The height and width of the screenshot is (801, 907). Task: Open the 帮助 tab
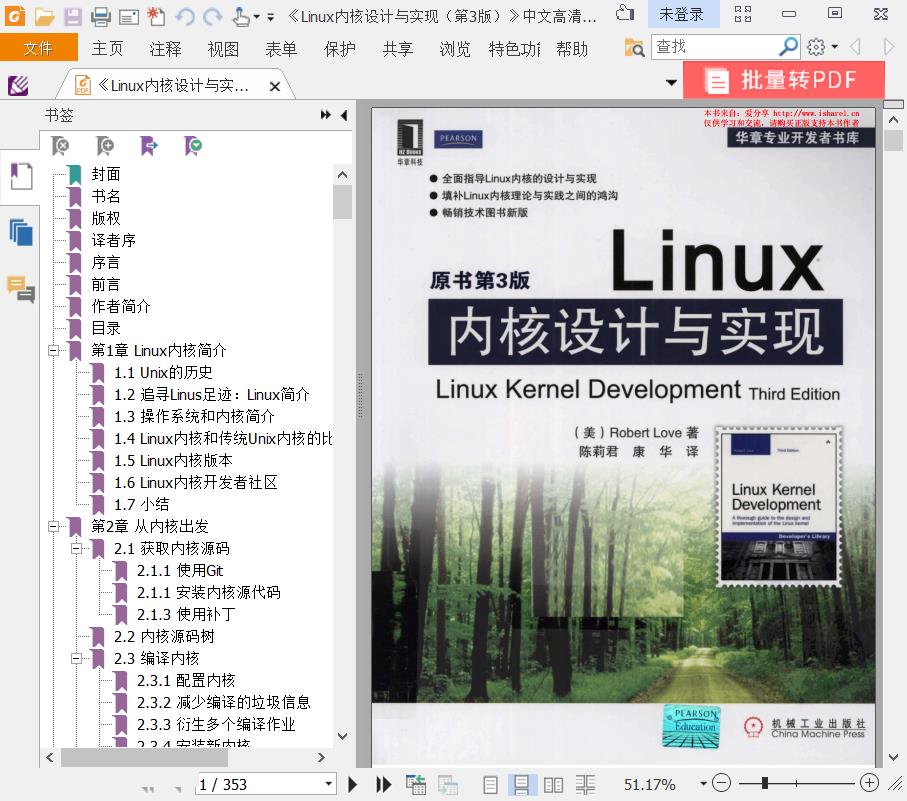tap(572, 49)
